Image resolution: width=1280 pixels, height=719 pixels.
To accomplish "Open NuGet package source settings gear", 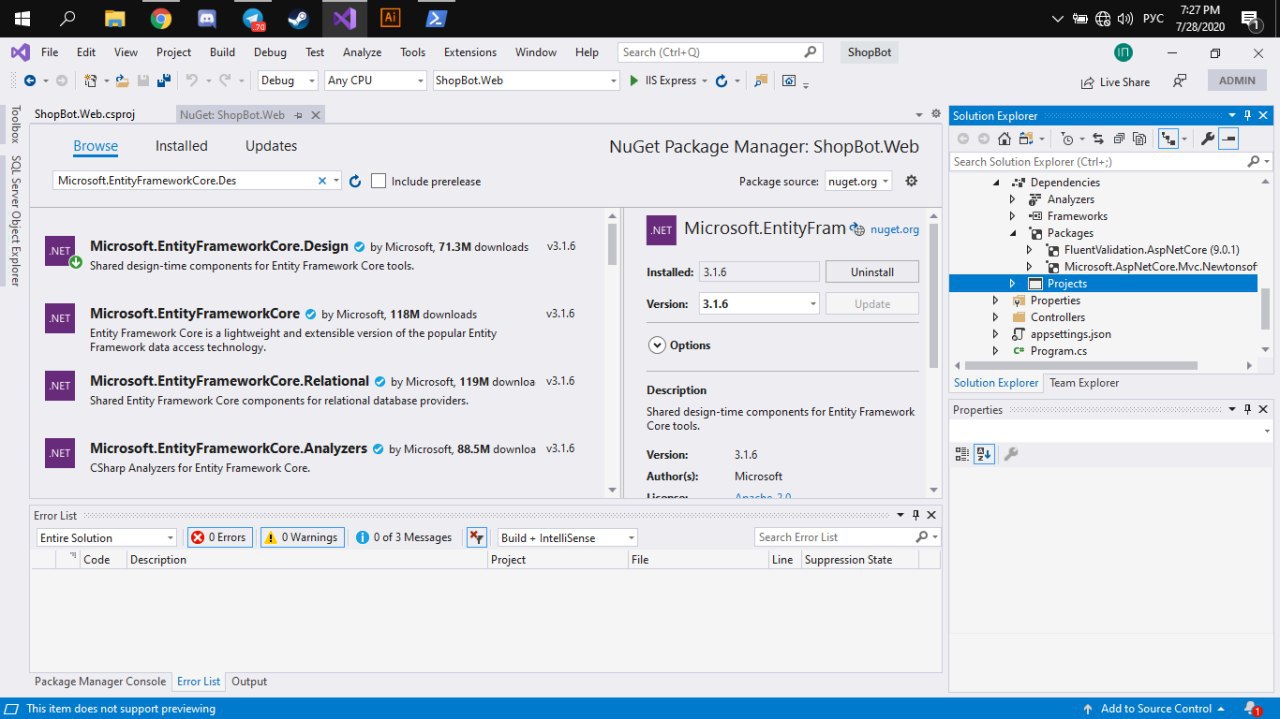I will 911,181.
